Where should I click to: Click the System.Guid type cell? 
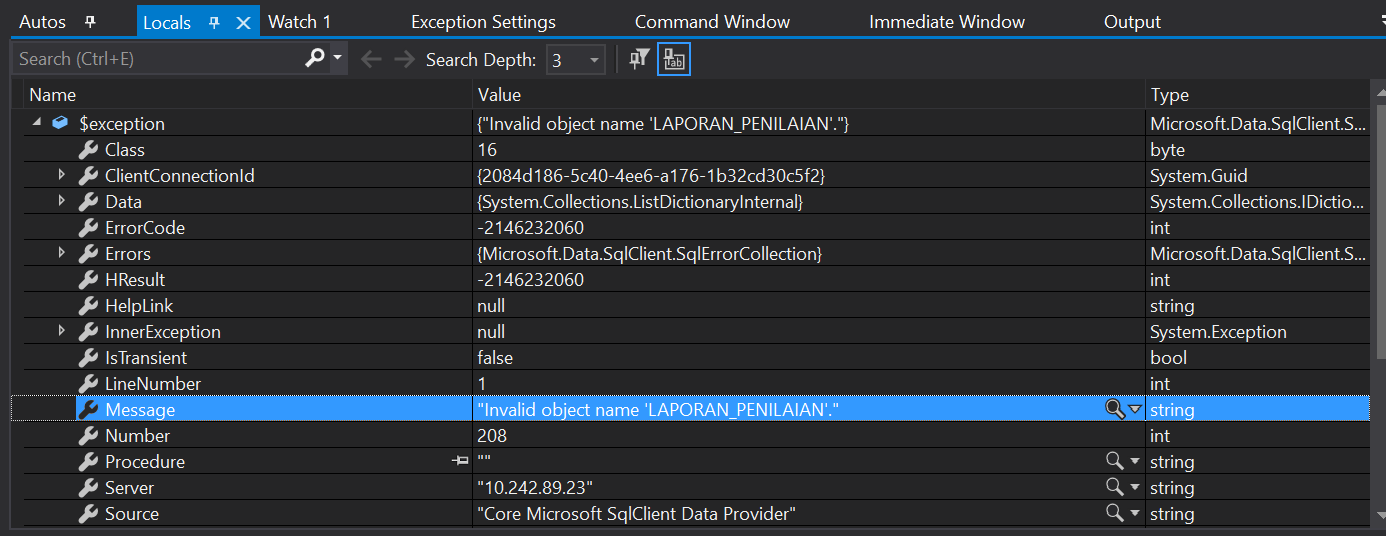point(1199,176)
